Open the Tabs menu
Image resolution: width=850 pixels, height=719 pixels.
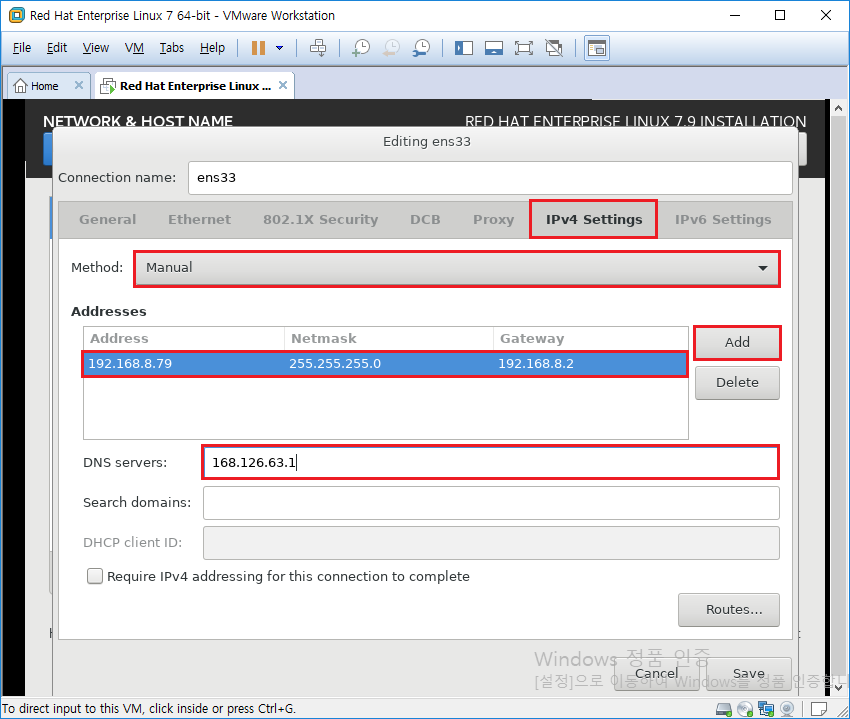click(171, 48)
